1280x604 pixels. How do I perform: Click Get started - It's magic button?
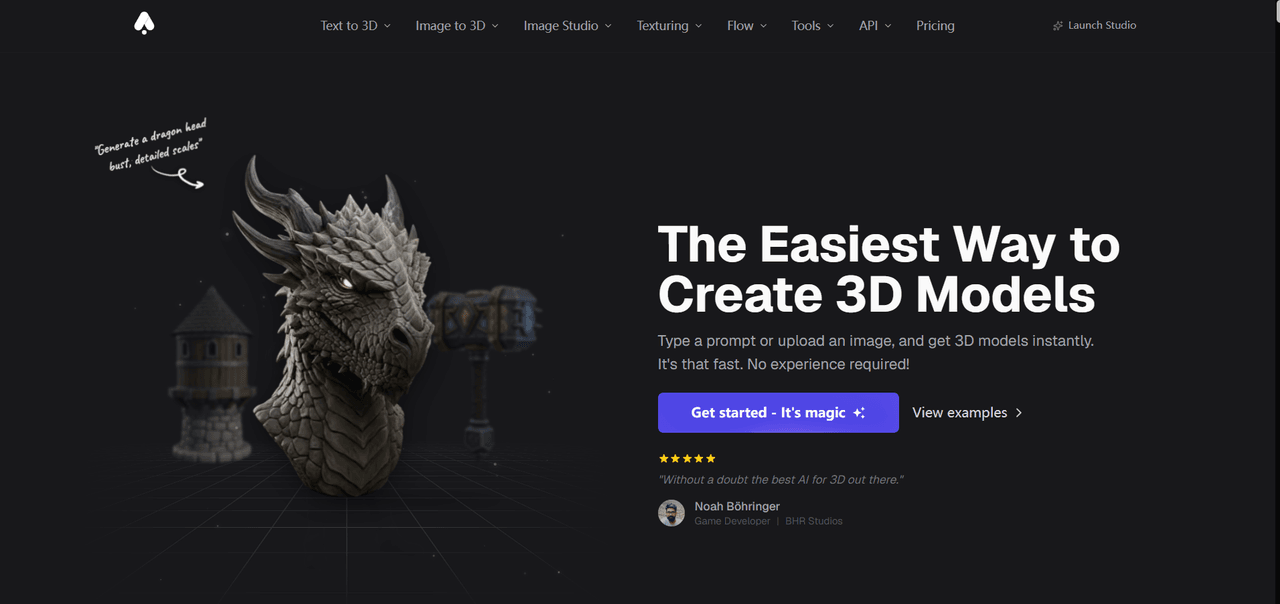pyautogui.click(x=778, y=413)
